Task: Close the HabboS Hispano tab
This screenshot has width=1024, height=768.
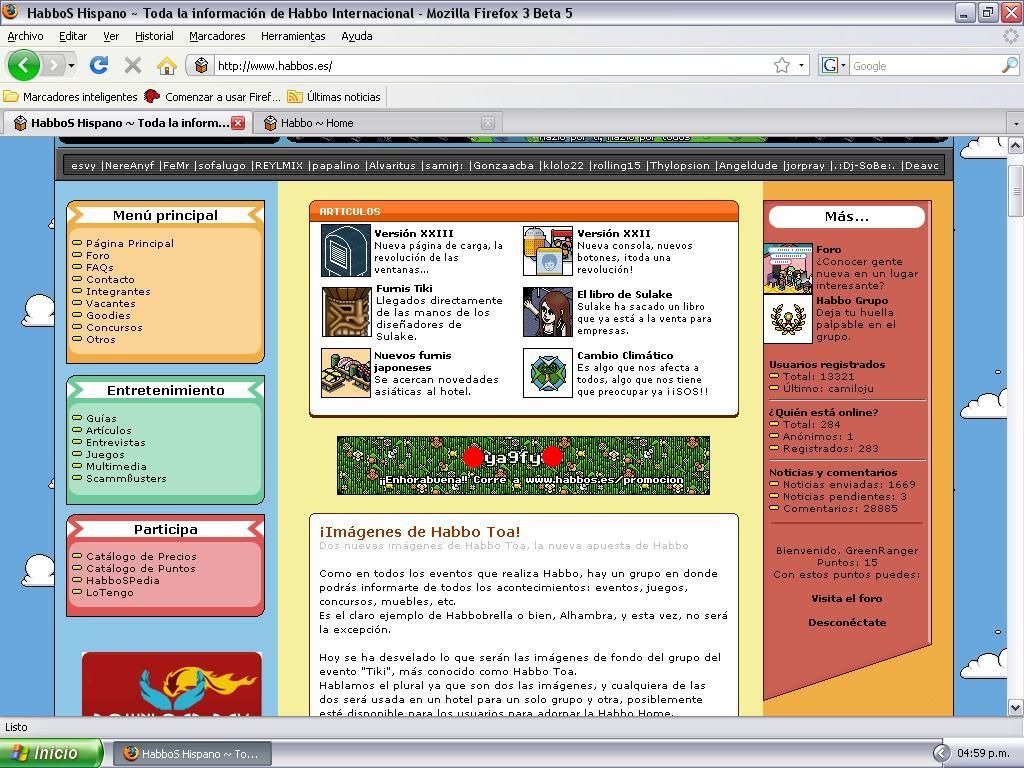Action: pyautogui.click(x=238, y=123)
